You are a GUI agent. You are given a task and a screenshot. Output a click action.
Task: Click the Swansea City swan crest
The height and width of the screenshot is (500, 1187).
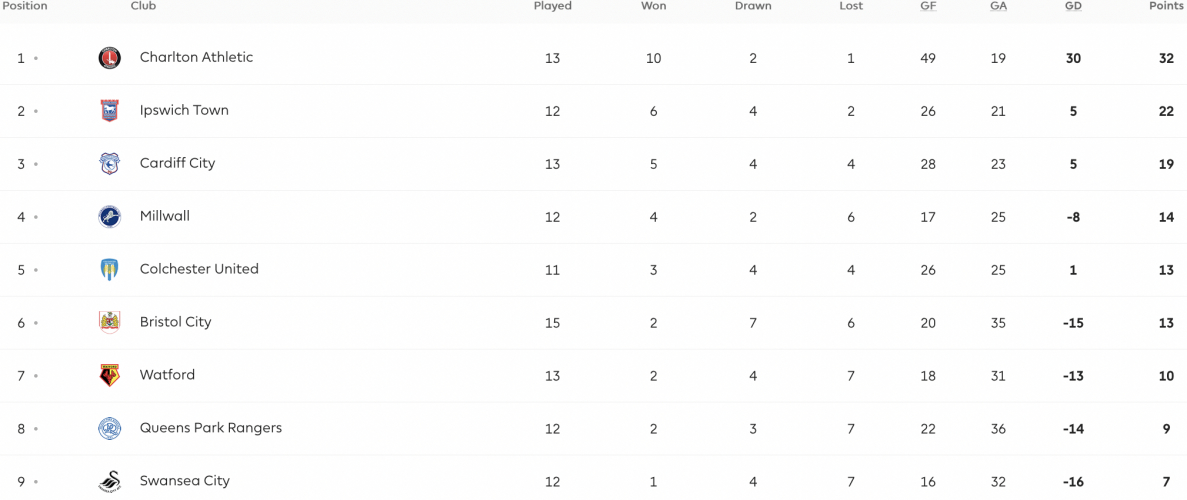[110, 482]
